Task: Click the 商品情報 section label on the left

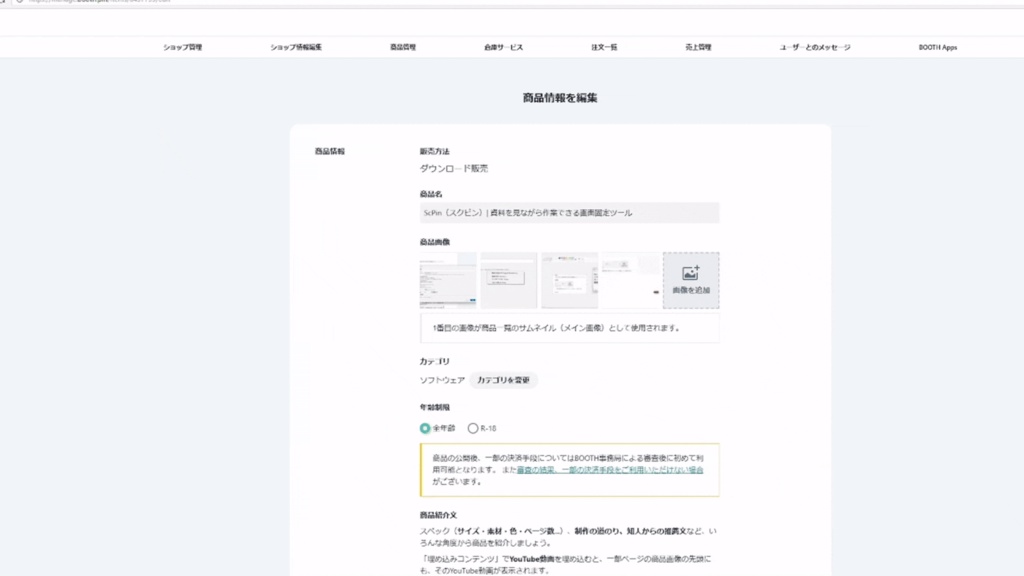Action: pos(330,151)
